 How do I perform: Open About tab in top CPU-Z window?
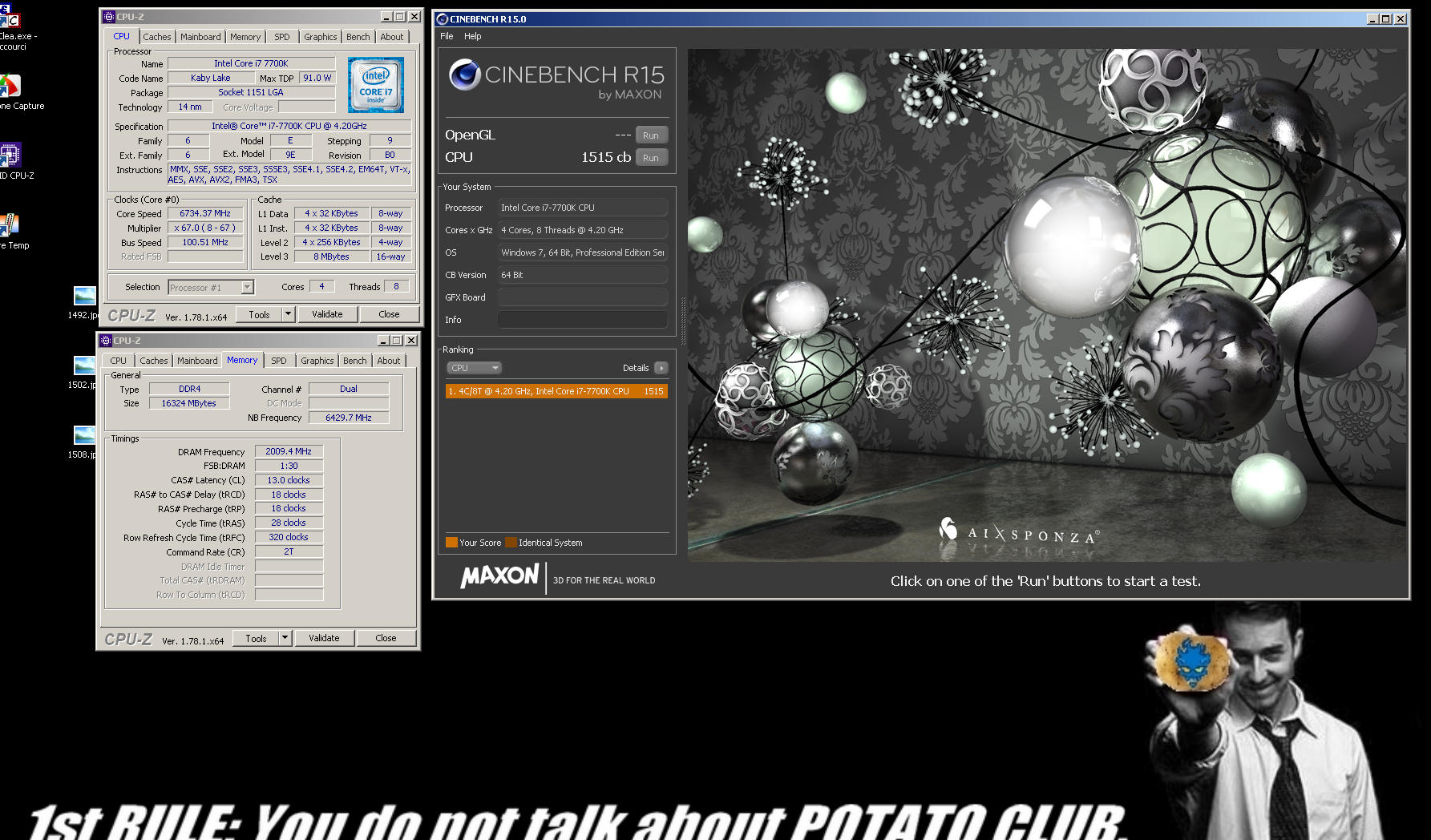(392, 37)
